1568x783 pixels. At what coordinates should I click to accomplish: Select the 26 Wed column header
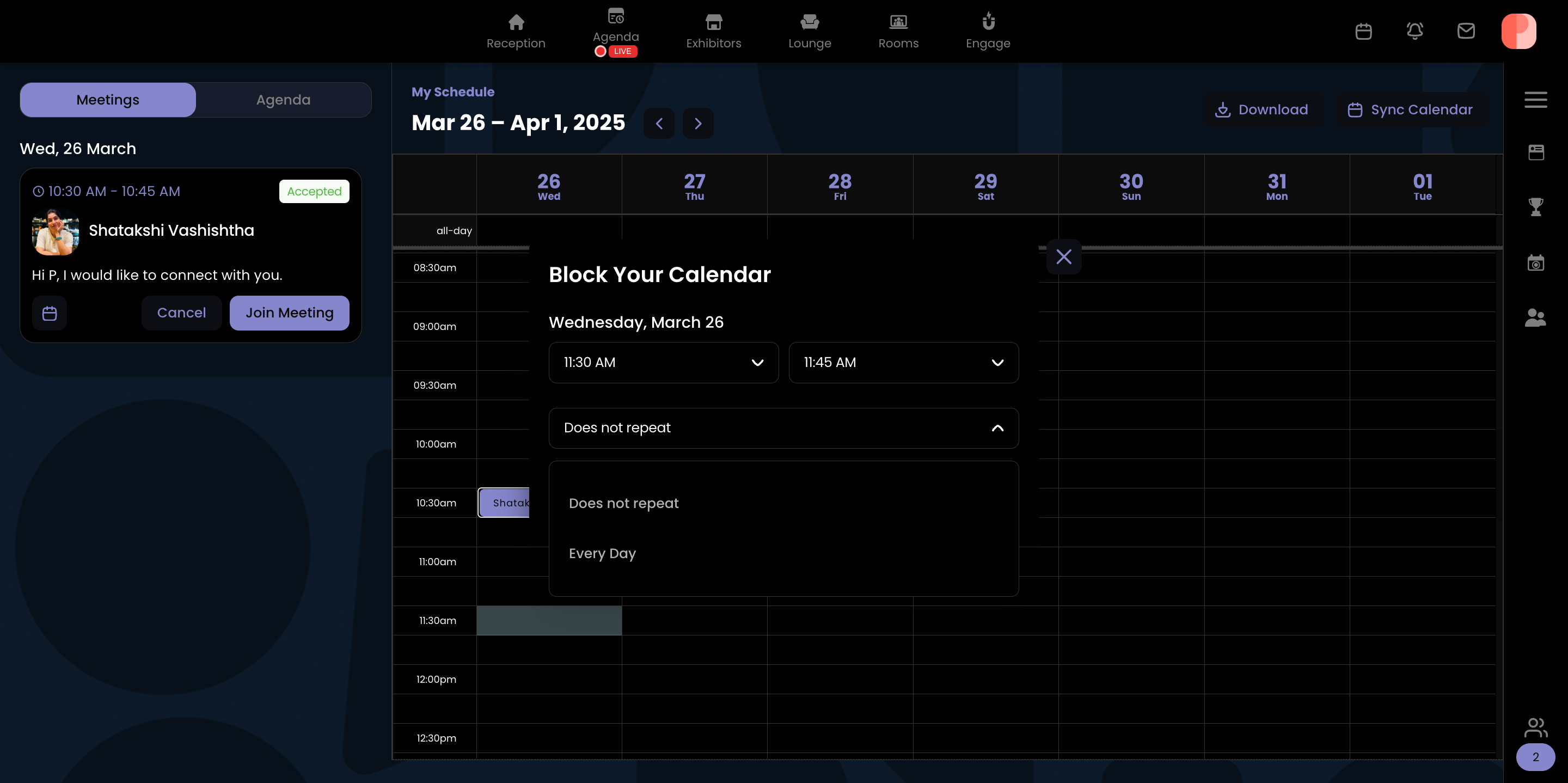pos(548,186)
